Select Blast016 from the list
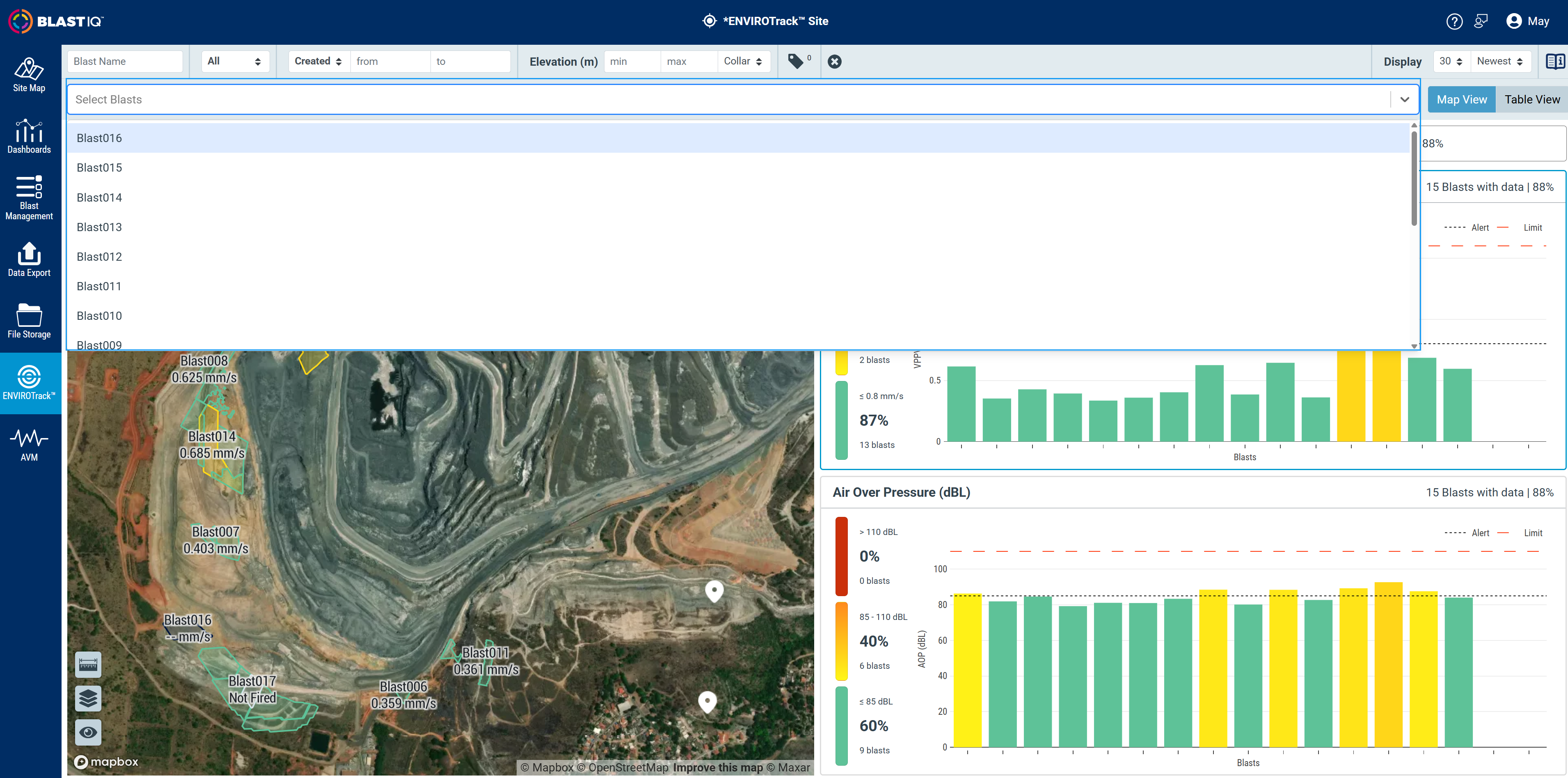Image resolution: width=1568 pixels, height=778 pixels. click(x=738, y=138)
